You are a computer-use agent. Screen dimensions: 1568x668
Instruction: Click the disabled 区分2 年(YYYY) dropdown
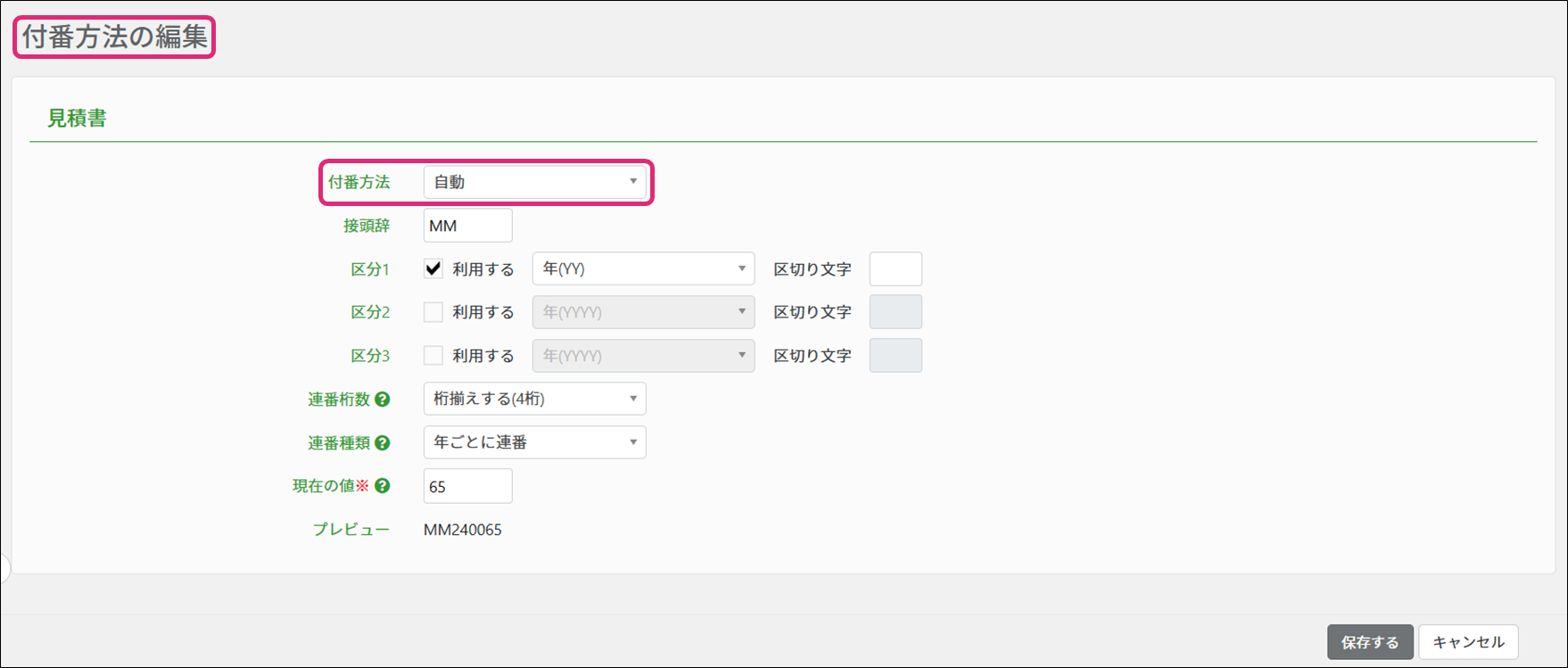click(x=643, y=312)
